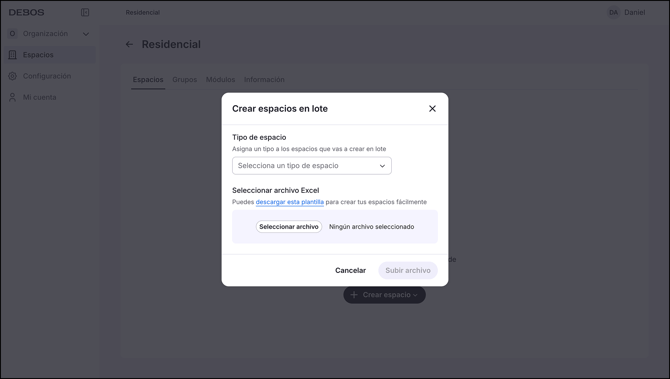Open Espacios in the sidebar

pos(49,55)
